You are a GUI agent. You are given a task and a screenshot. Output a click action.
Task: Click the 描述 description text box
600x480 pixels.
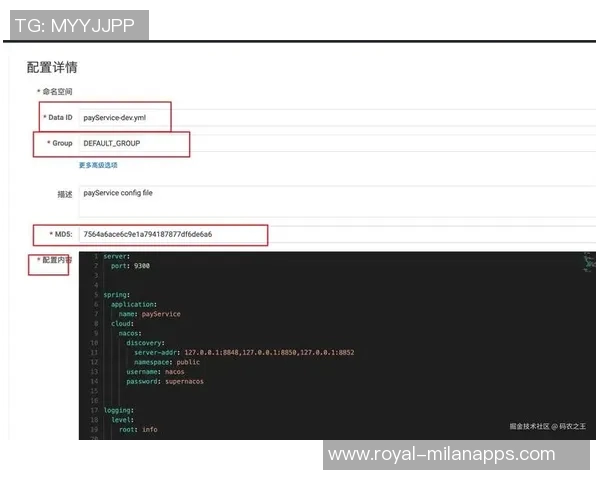pyautogui.click(x=330, y=199)
